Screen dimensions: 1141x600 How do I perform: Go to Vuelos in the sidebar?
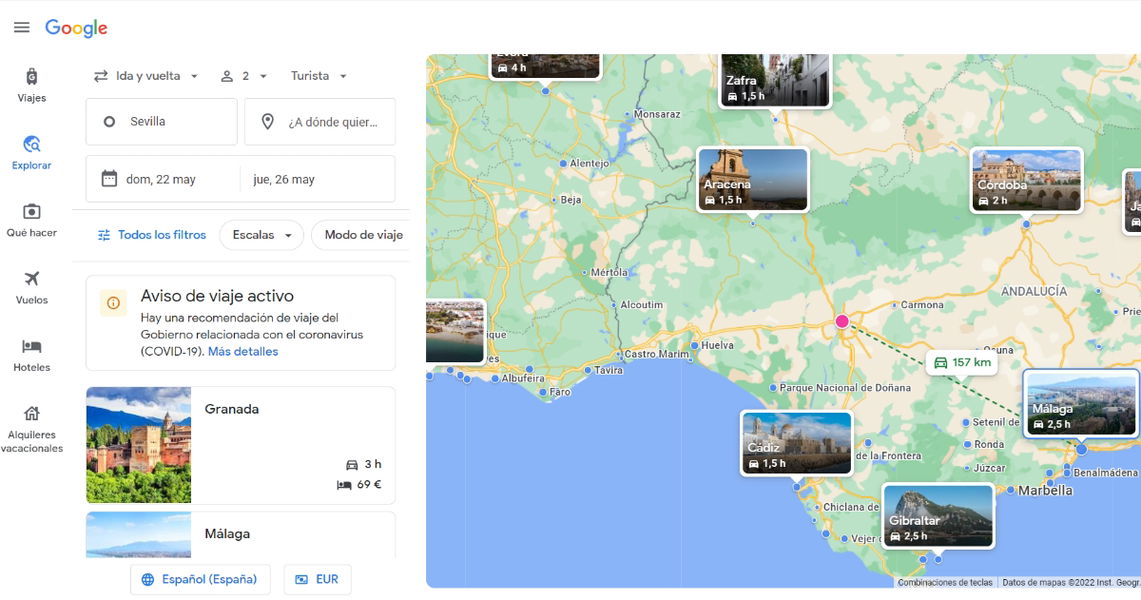click(x=31, y=288)
